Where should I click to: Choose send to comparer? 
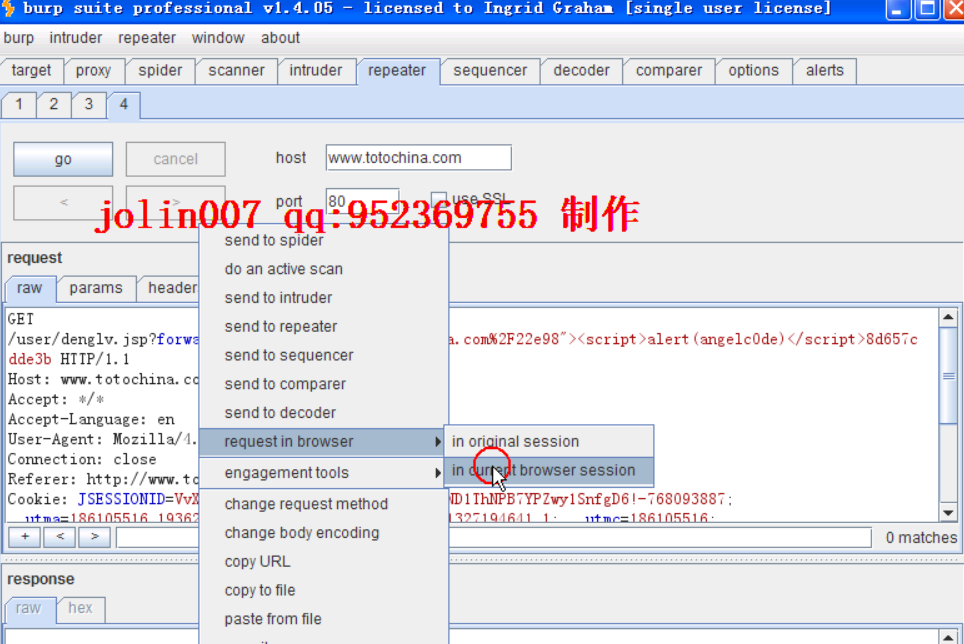[x=324, y=384]
